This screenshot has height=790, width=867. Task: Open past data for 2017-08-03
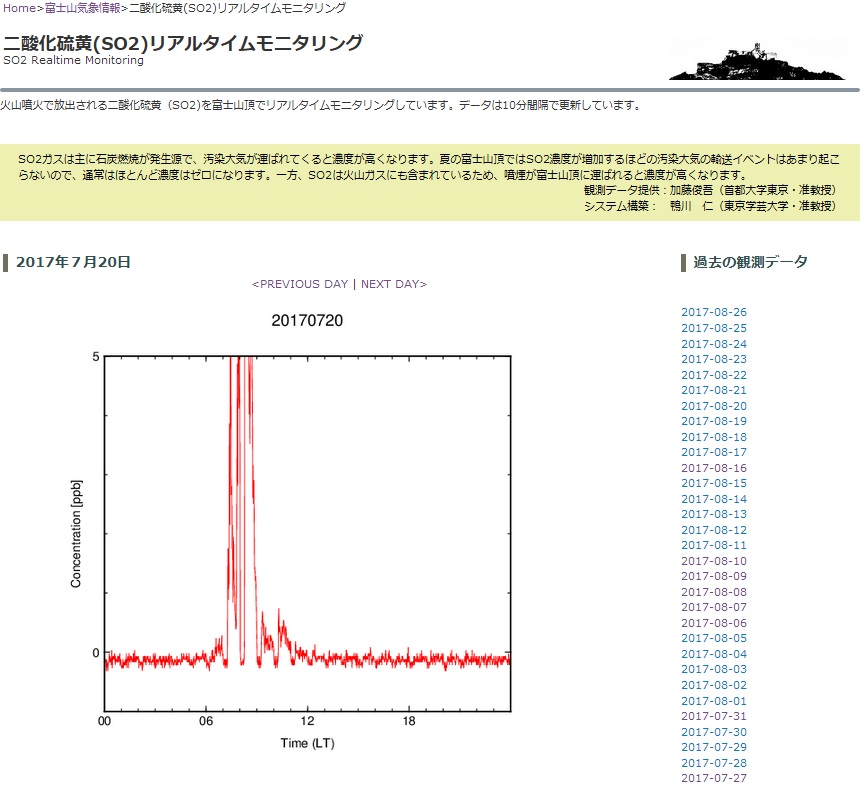[714, 669]
